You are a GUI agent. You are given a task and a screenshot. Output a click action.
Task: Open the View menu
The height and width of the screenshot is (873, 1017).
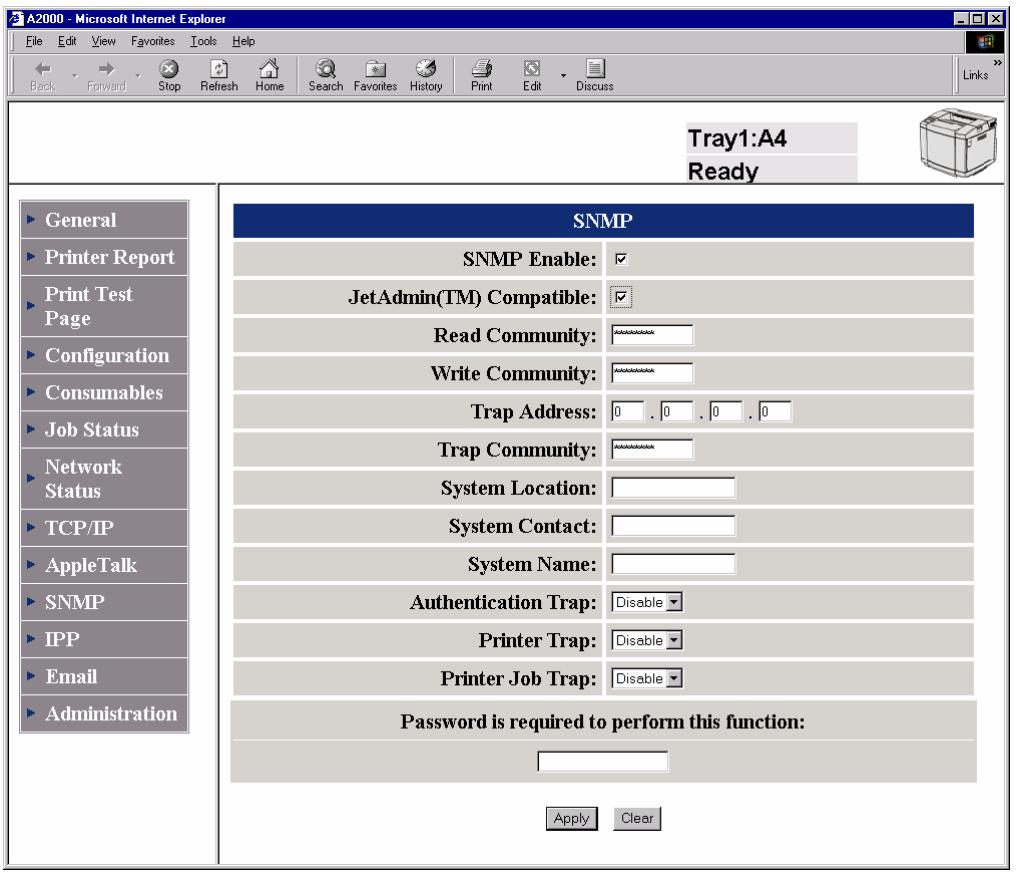point(103,41)
